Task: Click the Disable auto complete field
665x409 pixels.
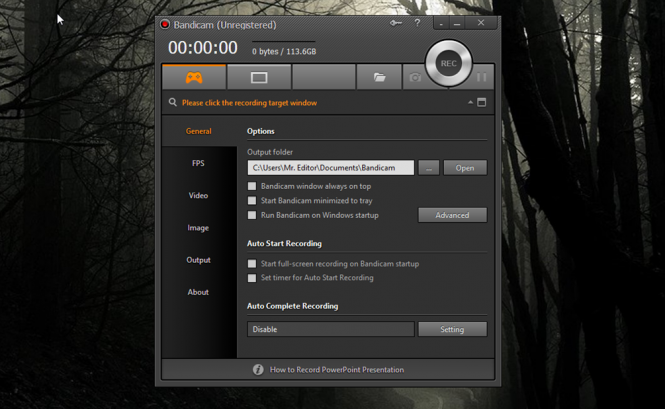Action: tap(331, 329)
